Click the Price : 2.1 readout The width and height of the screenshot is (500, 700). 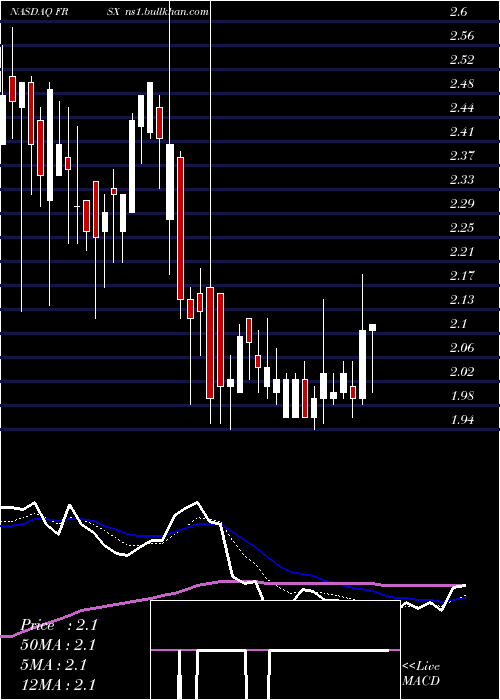point(59,625)
